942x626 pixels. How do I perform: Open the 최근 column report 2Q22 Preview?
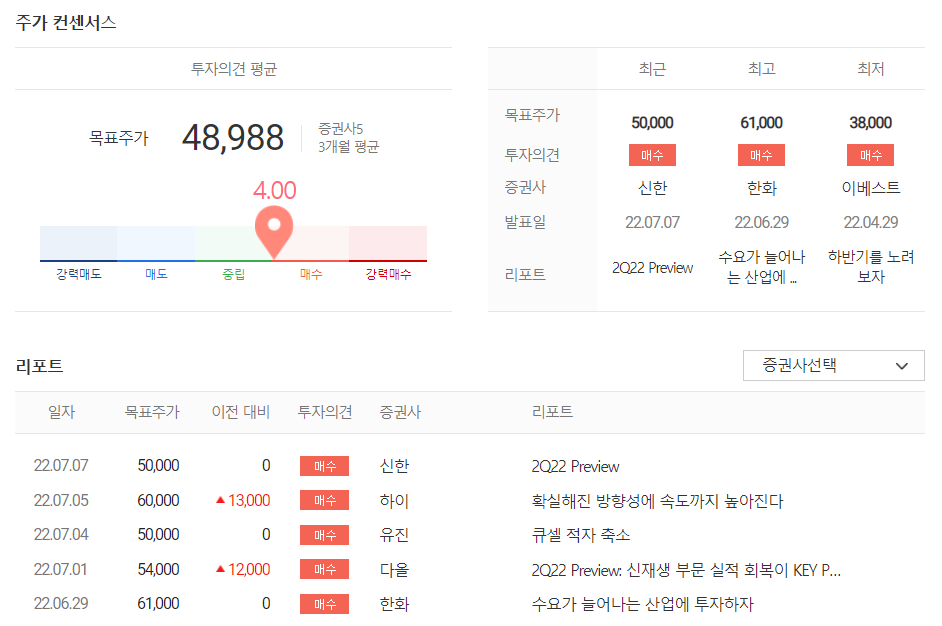[652, 267]
